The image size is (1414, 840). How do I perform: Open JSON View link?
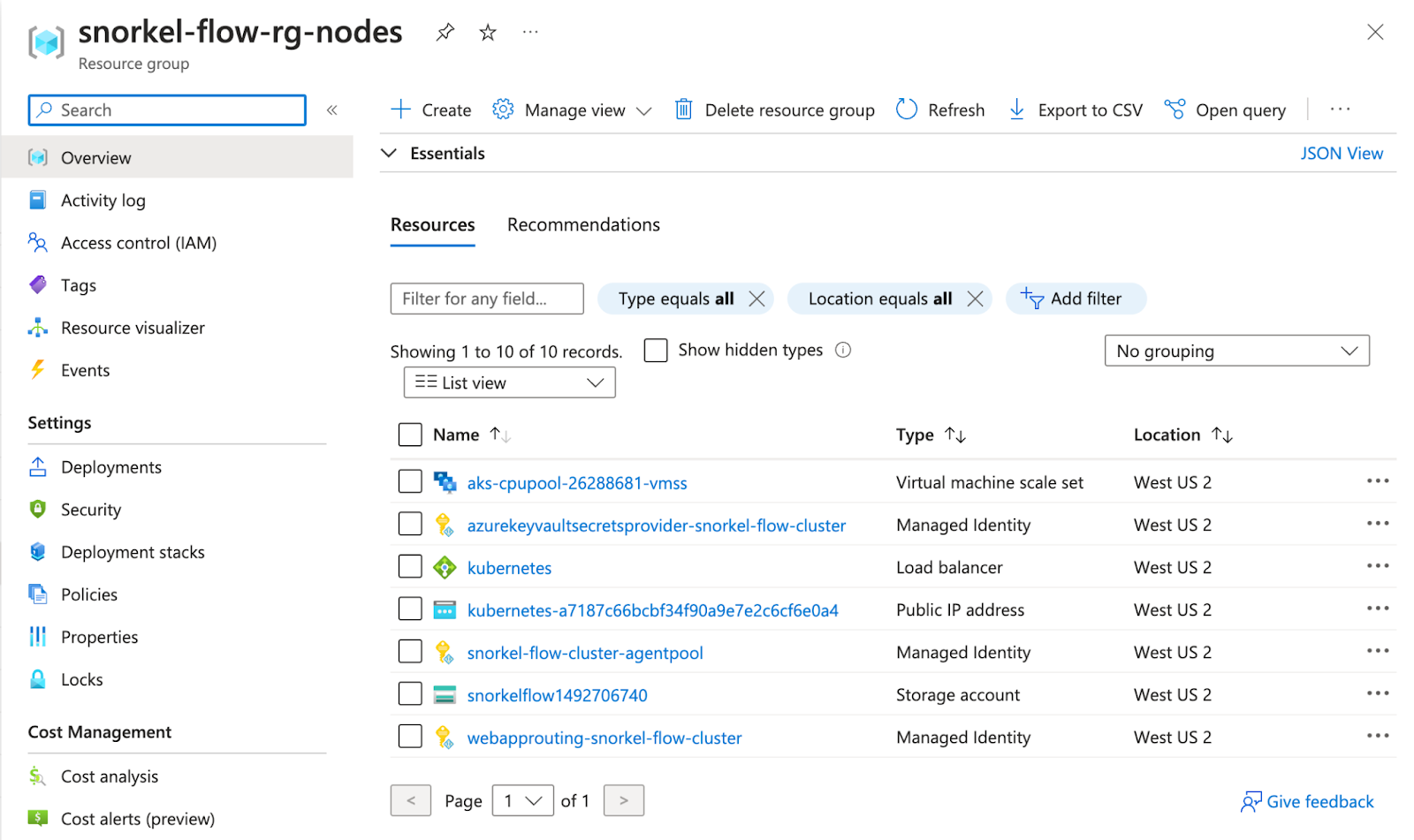point(1342,154)
